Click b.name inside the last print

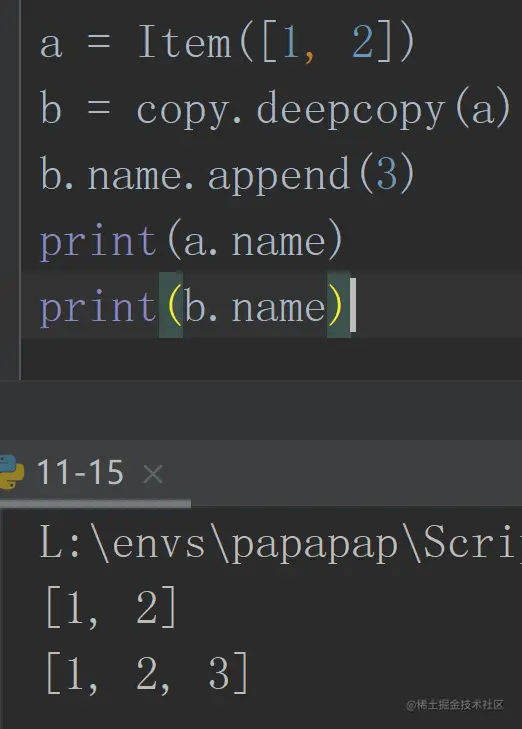pos(255,307)
